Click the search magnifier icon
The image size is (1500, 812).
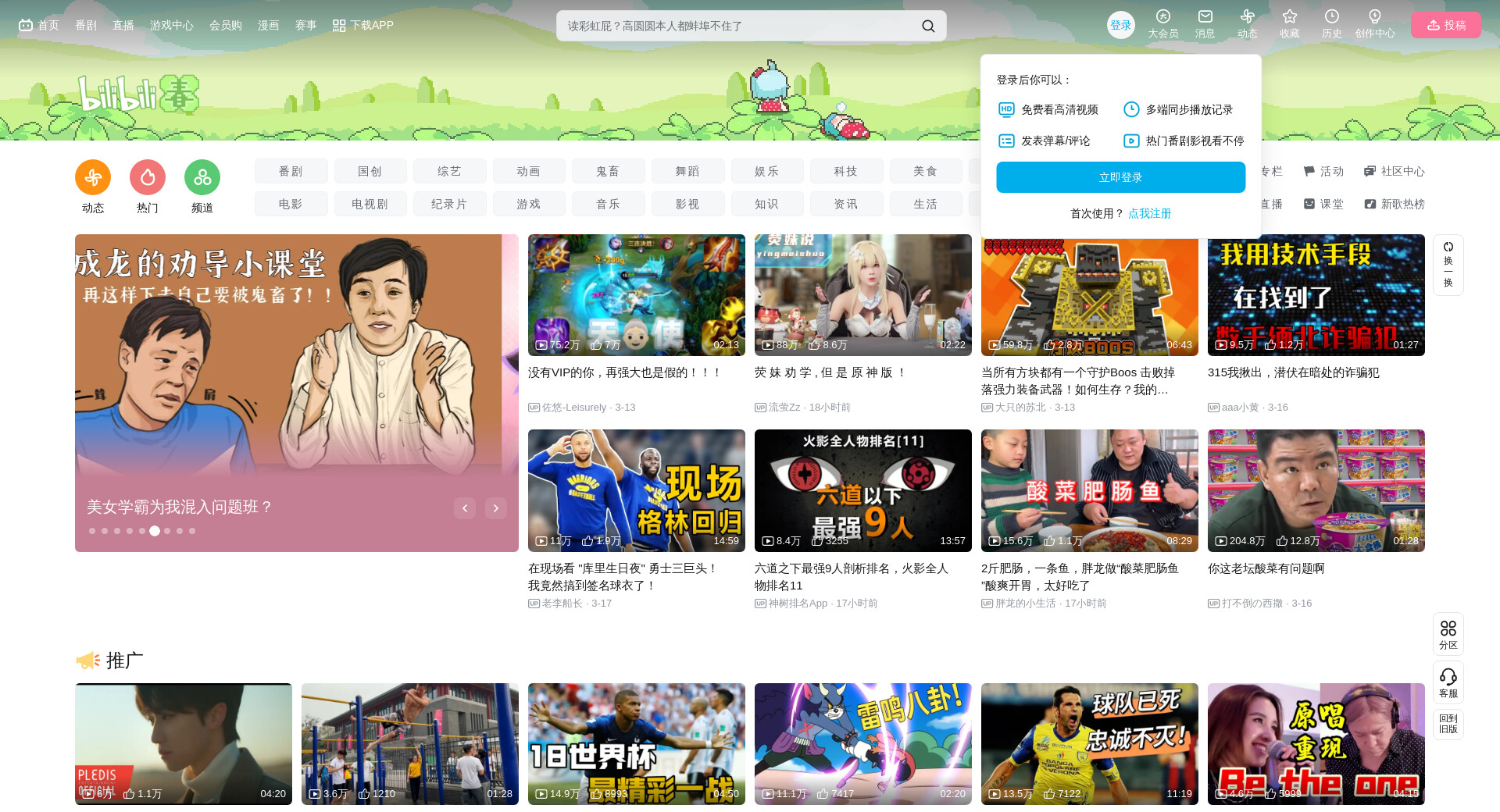[x=927, y=26]
